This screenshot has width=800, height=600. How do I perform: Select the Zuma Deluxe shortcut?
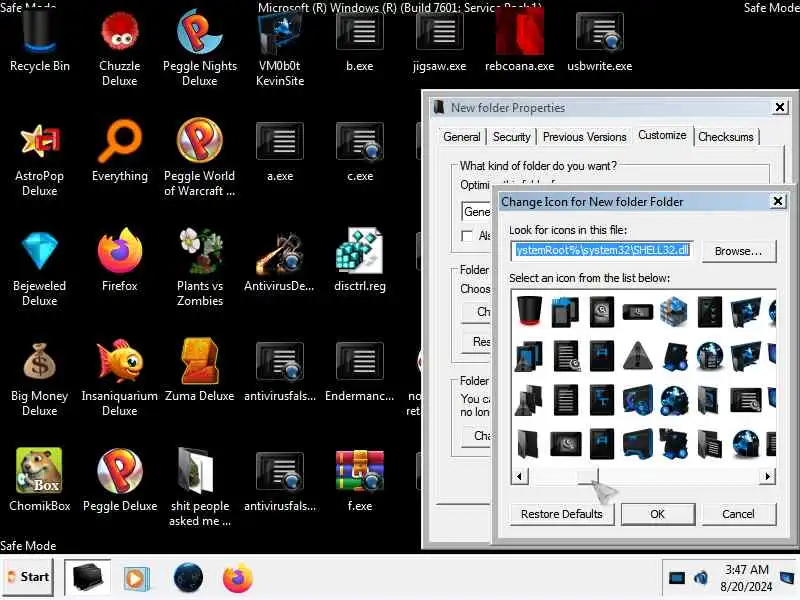pos(199,371)
